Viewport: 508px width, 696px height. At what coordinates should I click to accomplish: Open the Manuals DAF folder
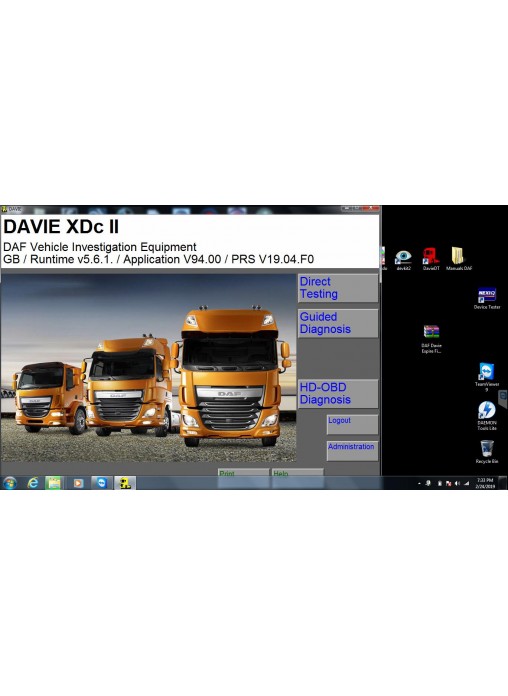point(459,259)
